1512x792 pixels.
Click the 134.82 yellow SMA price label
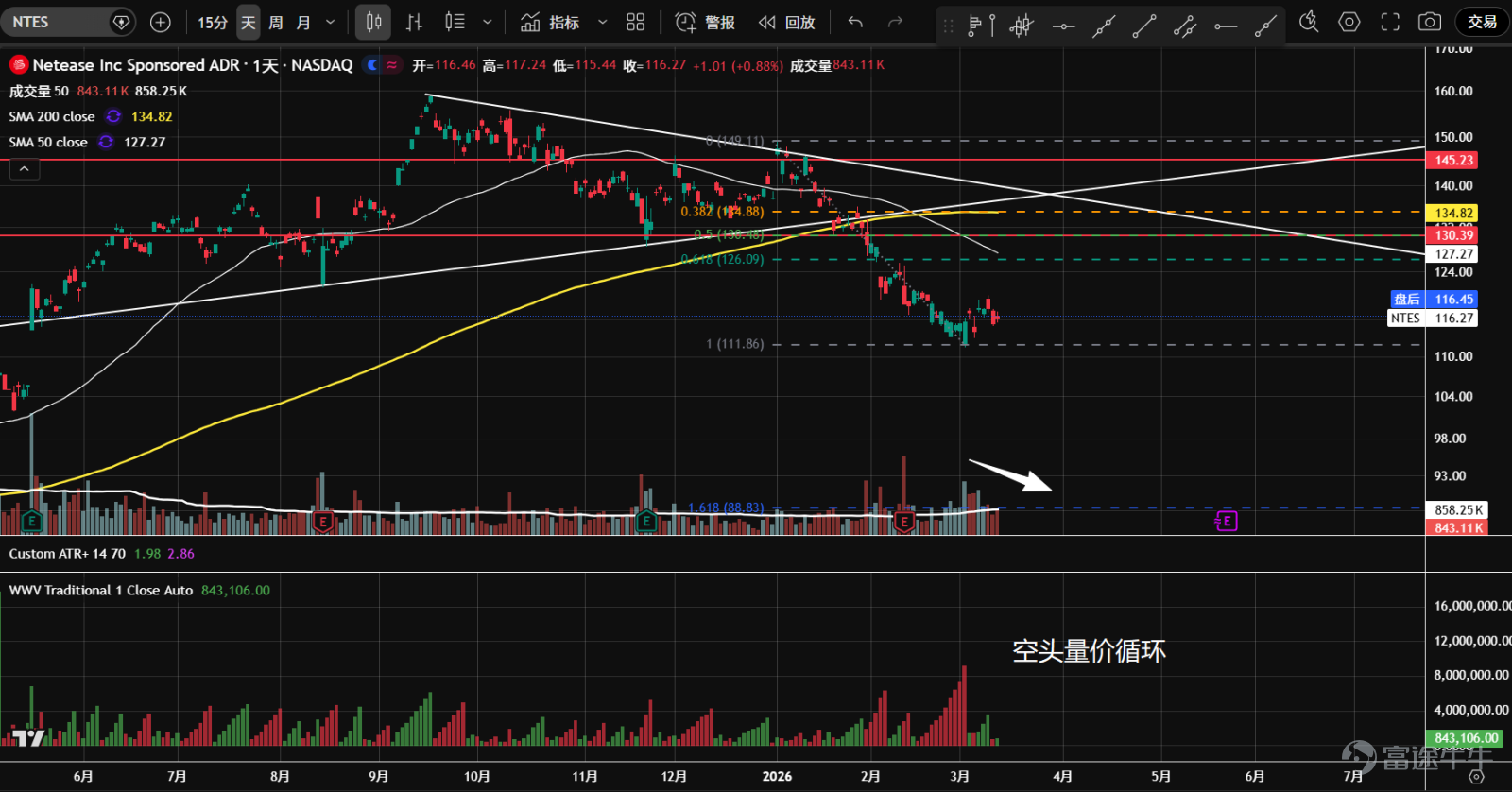coord(1453,214)
